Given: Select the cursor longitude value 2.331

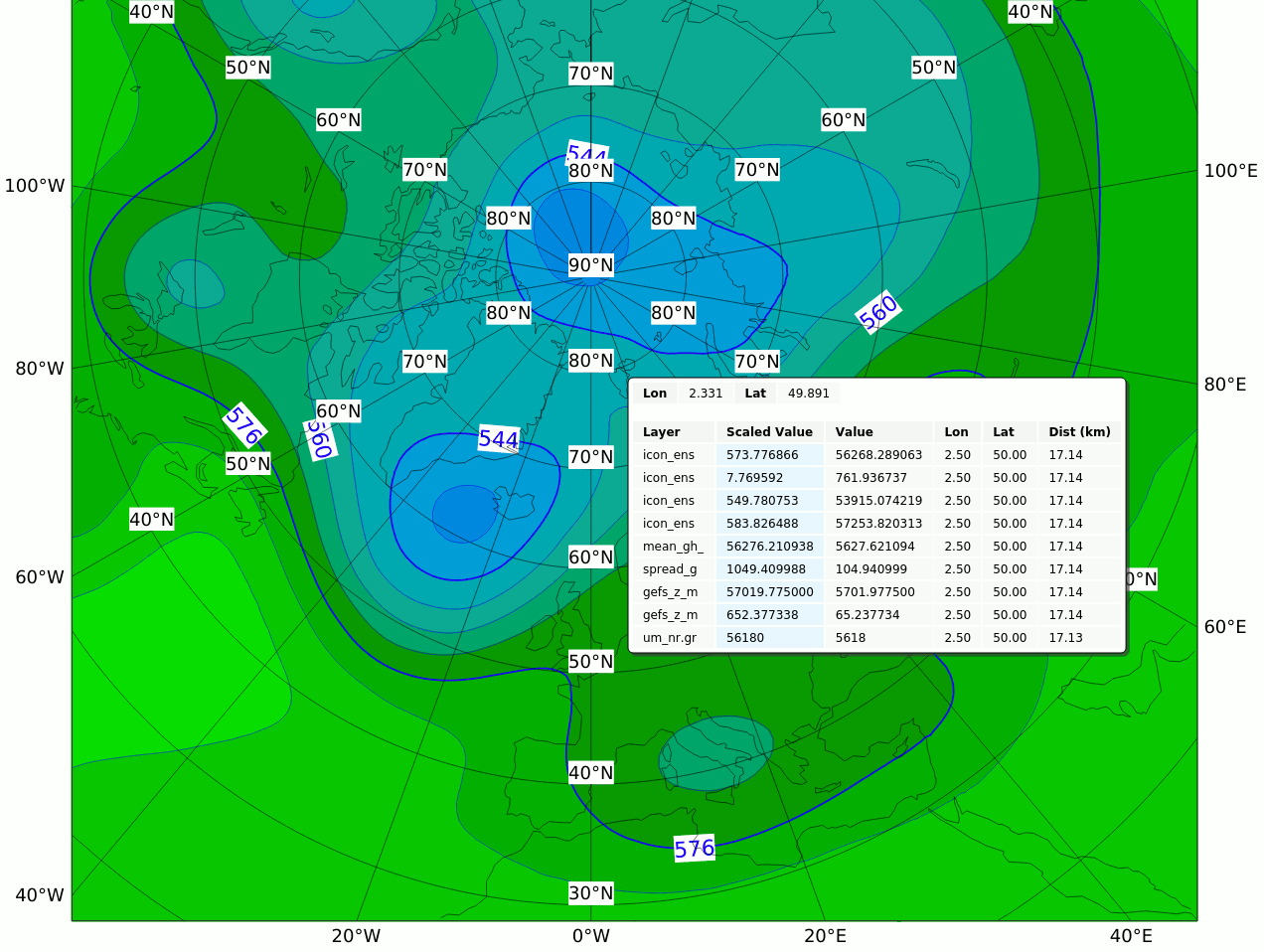Looking at the screenshot, I should pos(706,394).
